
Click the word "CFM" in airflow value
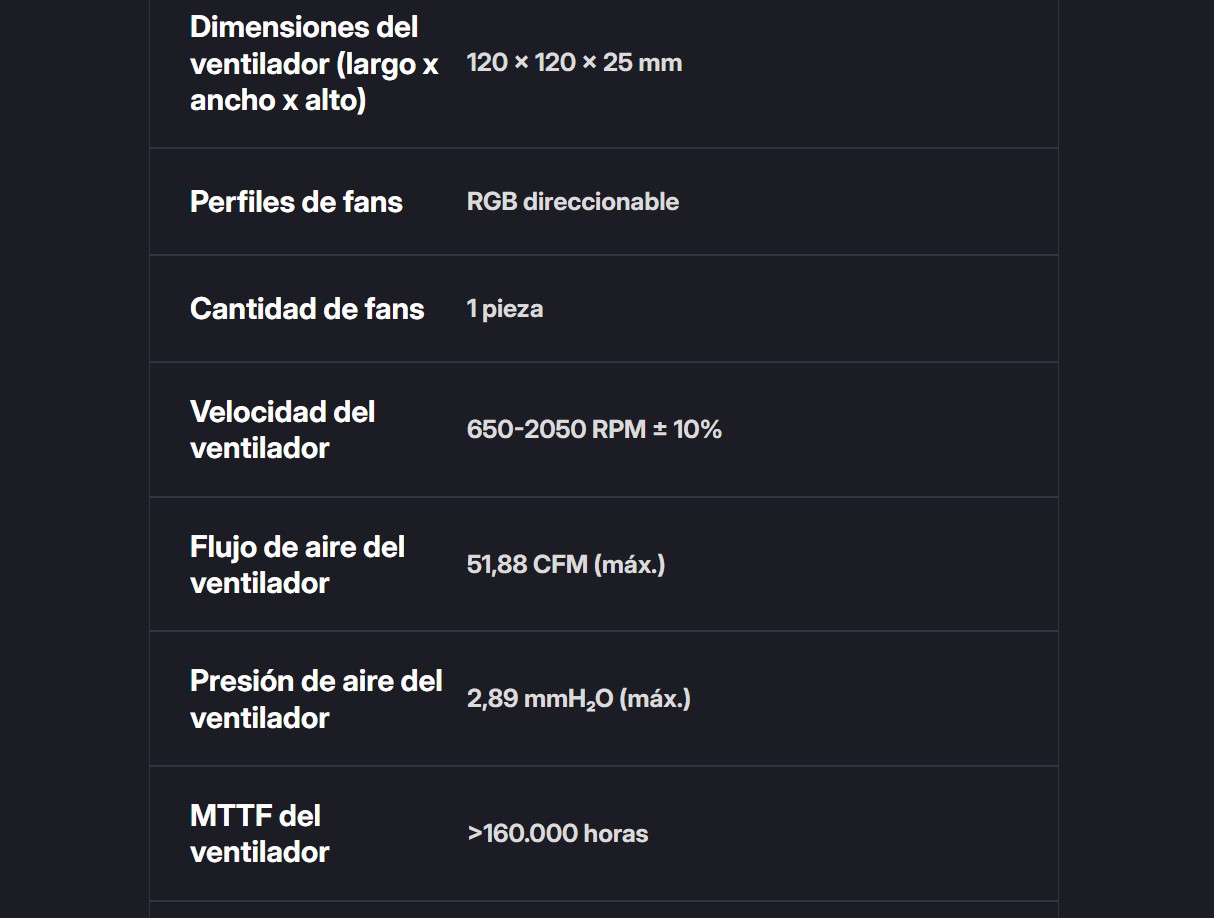tap(560, 565)
